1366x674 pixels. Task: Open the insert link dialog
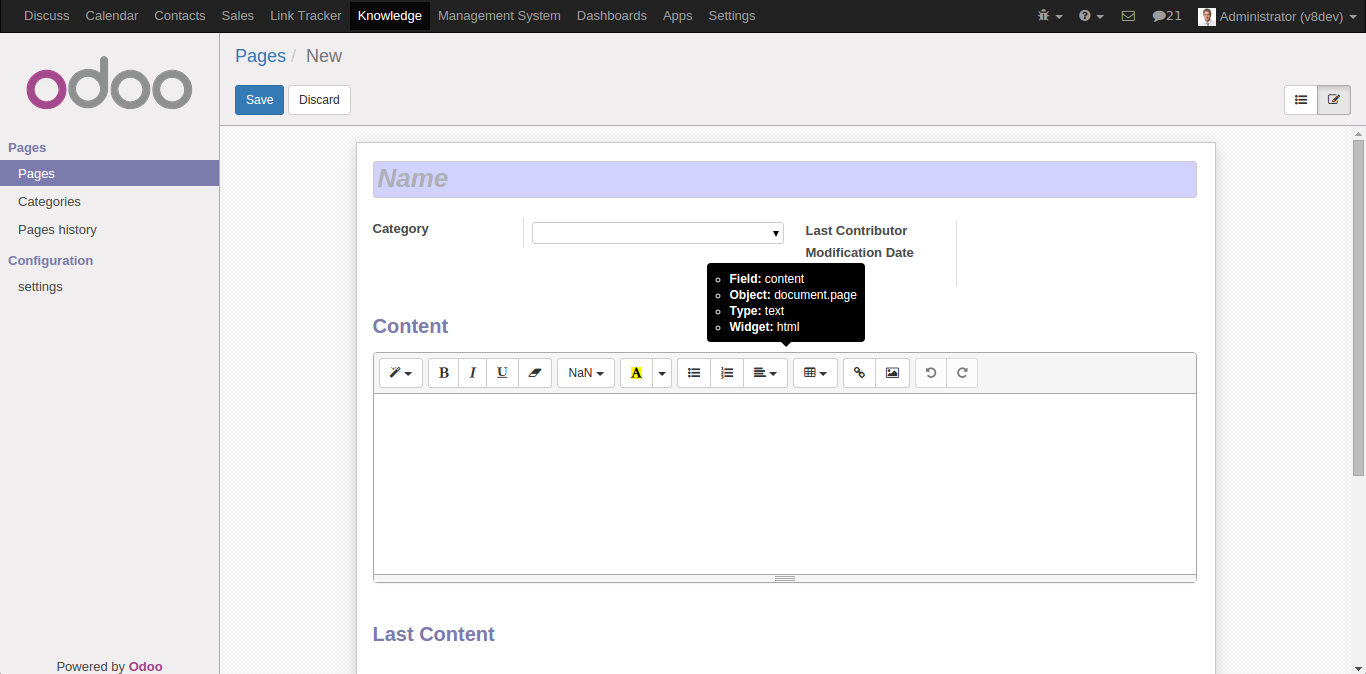(859, 373)
